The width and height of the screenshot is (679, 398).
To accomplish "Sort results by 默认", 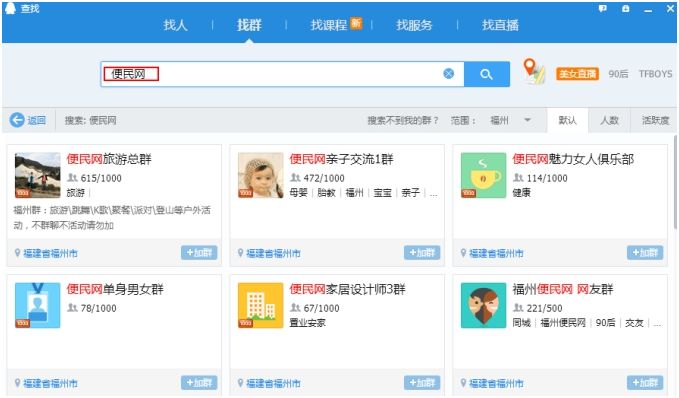I will [567, 120].
